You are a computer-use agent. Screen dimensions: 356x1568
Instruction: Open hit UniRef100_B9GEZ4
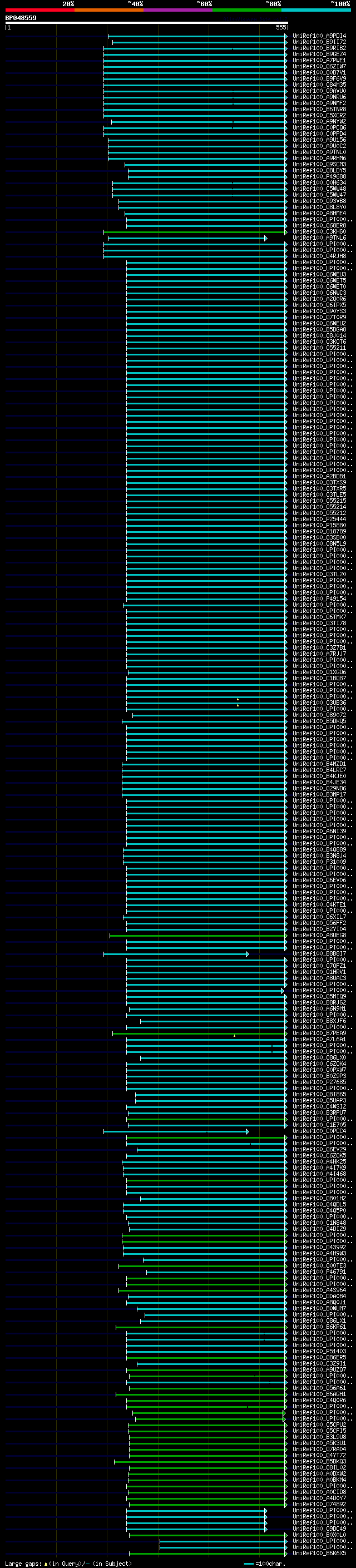(319, 54)
